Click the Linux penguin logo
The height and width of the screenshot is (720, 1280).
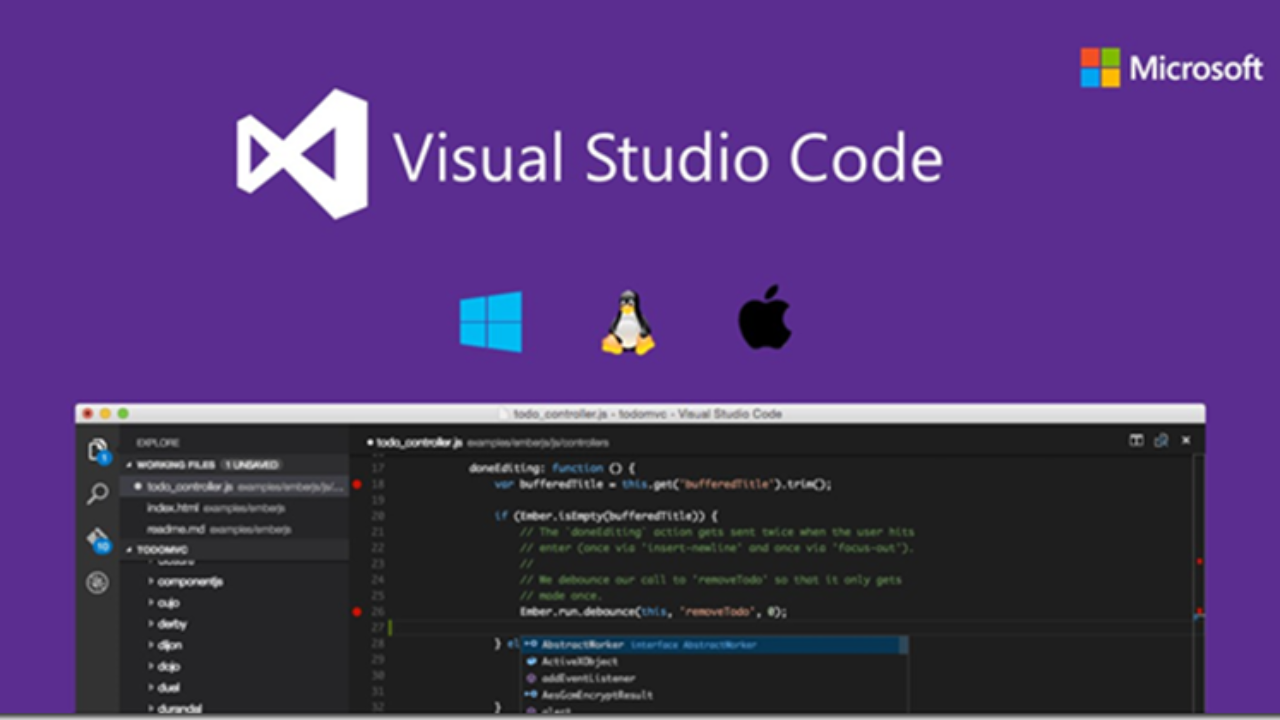(x=627, y=322)
